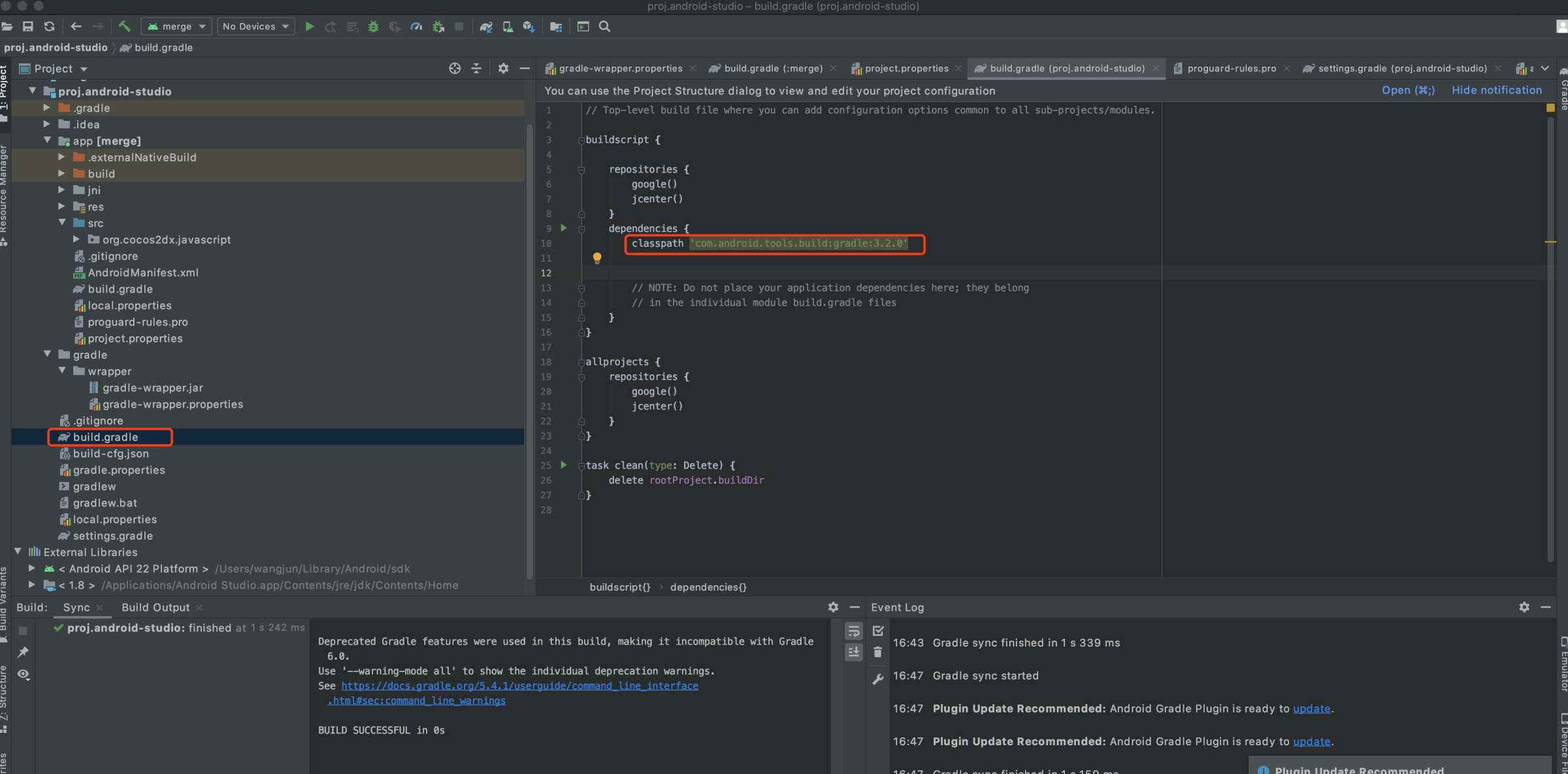Screen dimensions: 1568x774
Task: Click the run gutter arrow beside dependencies
Action: coord(564,228)
